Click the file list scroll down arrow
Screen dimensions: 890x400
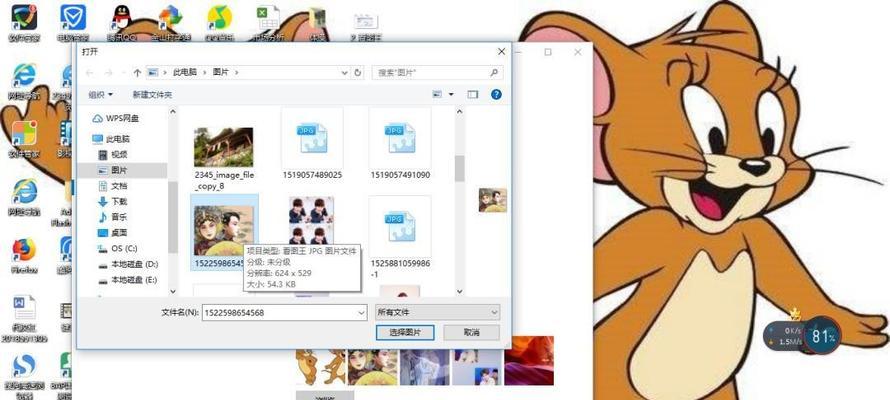(x=459, y=292)
